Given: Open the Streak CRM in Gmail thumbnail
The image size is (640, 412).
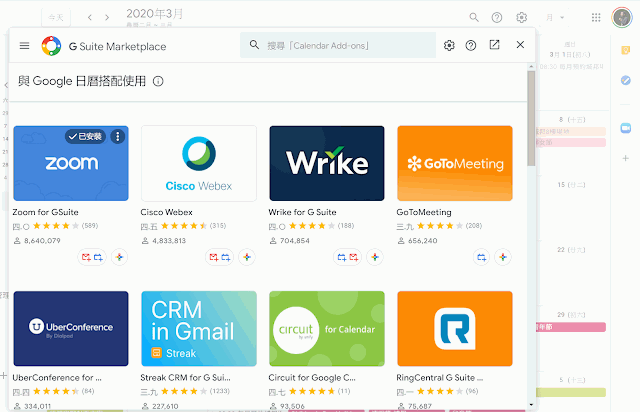Looking at the screenshot, I should [x=199, y=328].
